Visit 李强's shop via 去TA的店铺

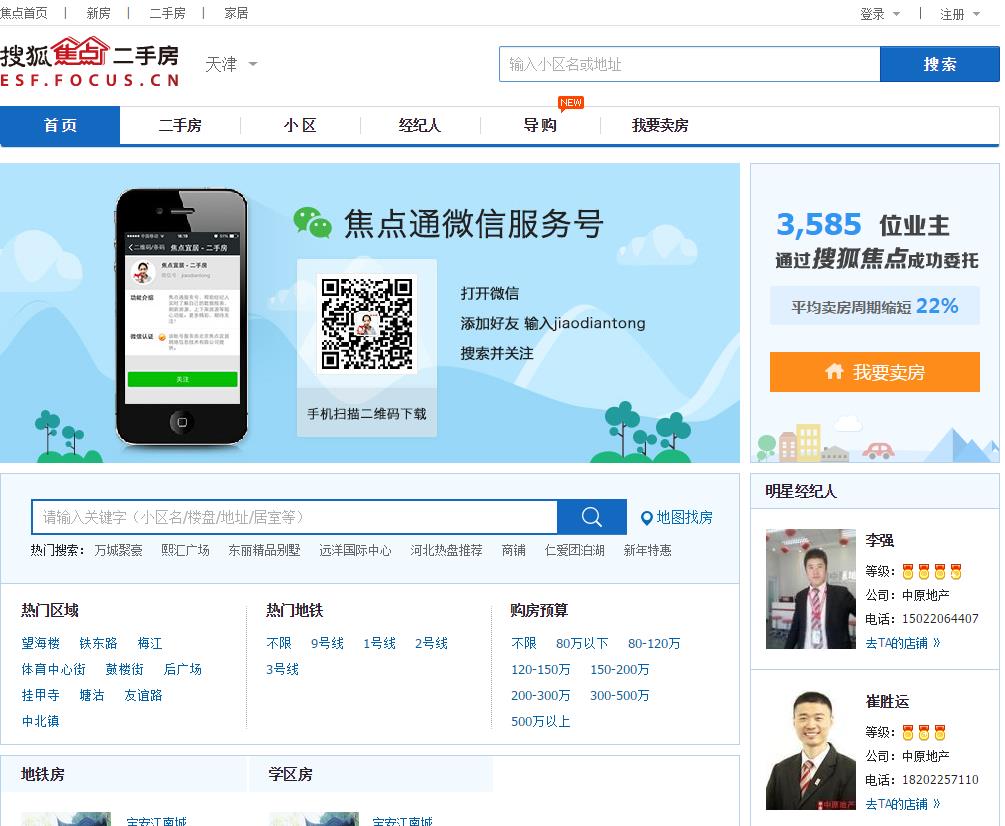902,643
